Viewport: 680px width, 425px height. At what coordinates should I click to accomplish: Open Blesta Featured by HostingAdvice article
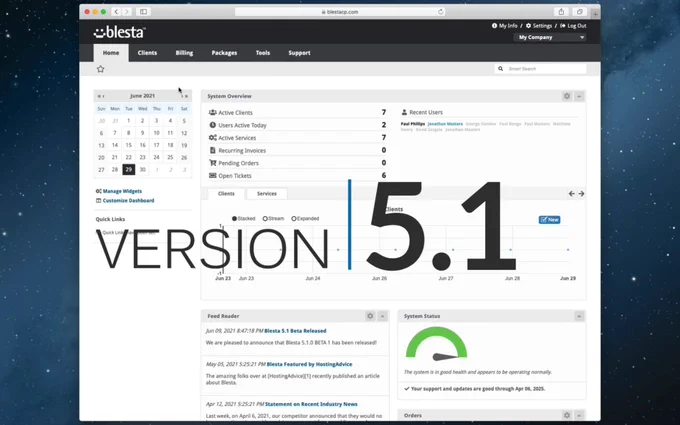pyautogui.click(x=309, y=364)
